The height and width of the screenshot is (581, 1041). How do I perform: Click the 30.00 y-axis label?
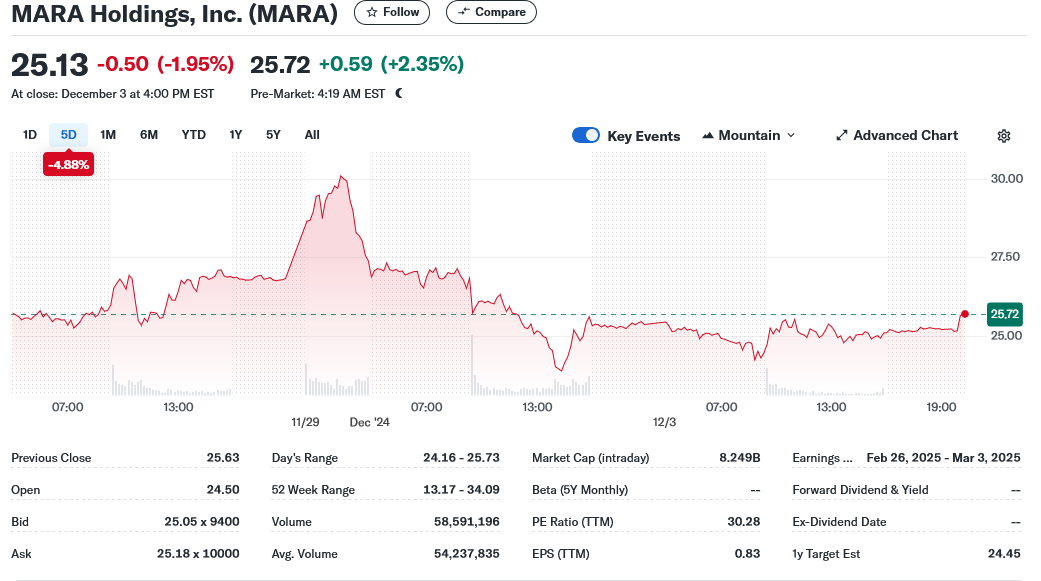pyautogui.click(x=1006, y=179)
